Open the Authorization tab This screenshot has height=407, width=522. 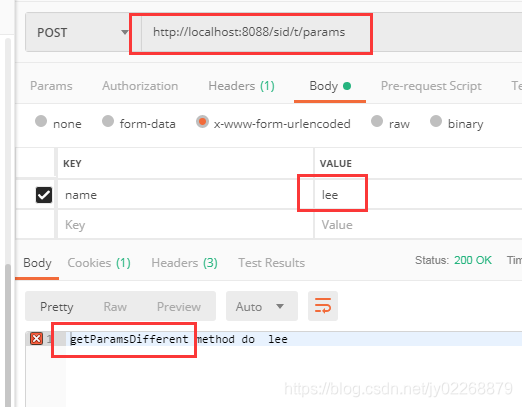coord(140,86)
